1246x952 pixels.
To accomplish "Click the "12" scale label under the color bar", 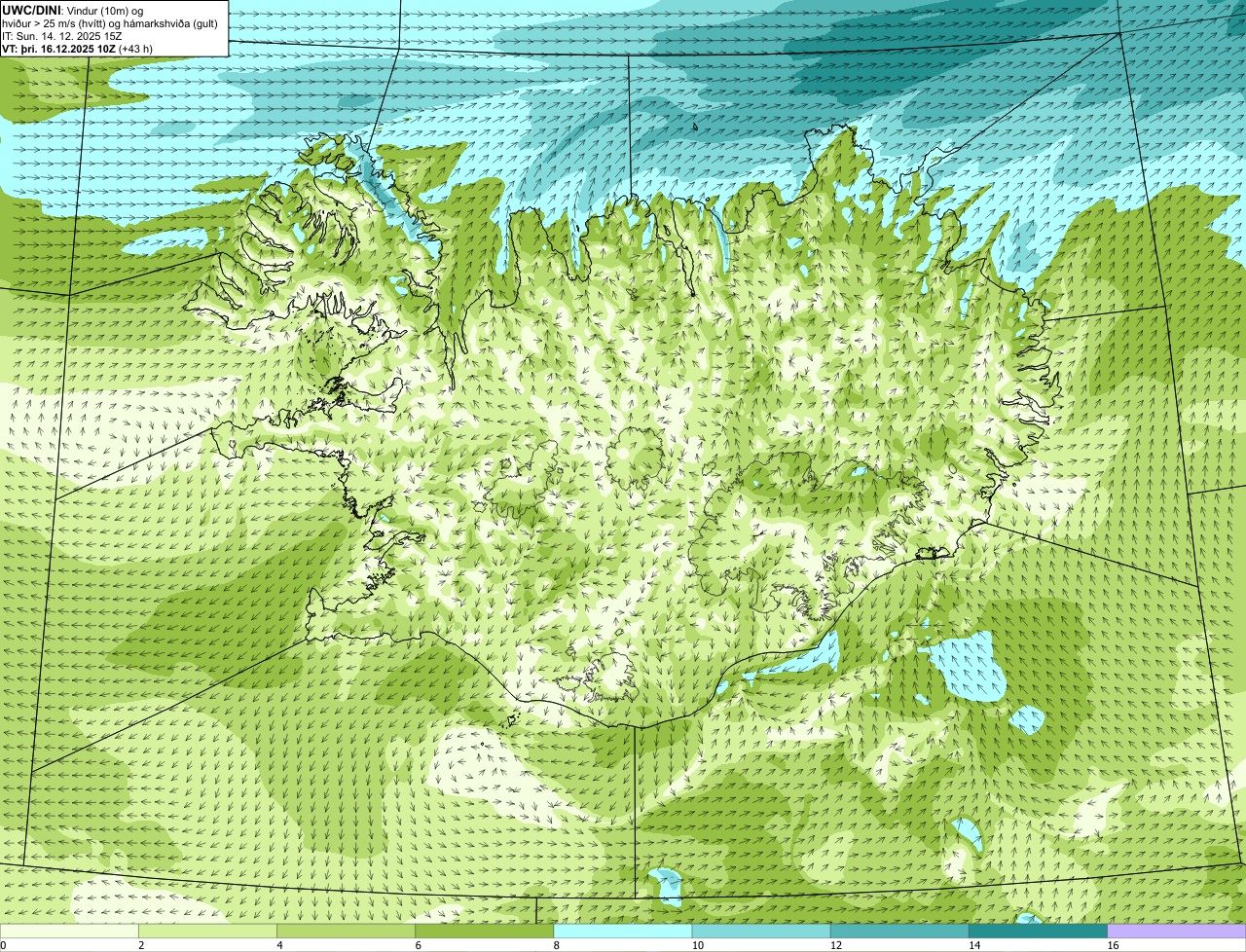I will pos(835,945).
